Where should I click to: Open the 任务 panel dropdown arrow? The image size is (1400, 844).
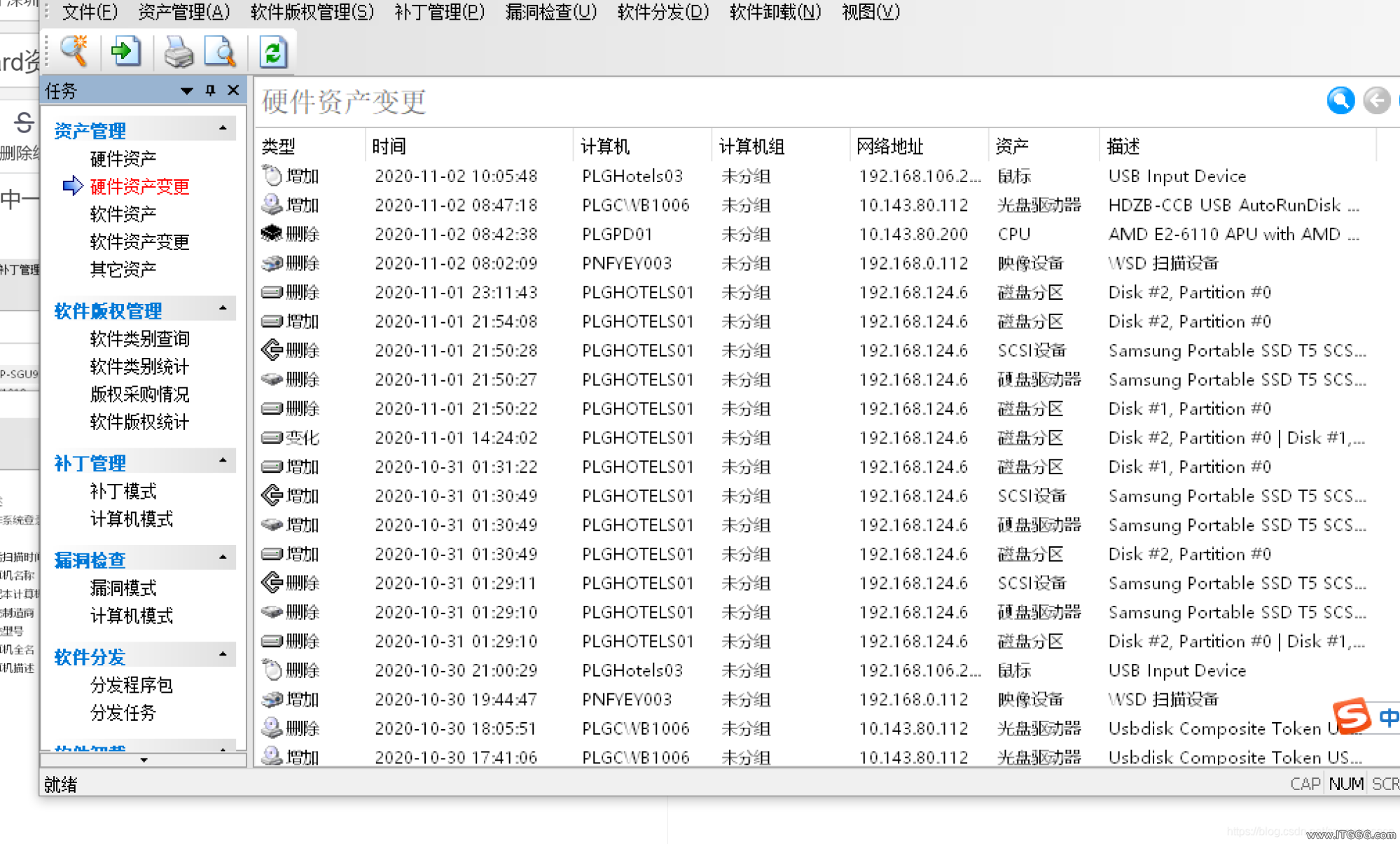[x=186, y=91]
